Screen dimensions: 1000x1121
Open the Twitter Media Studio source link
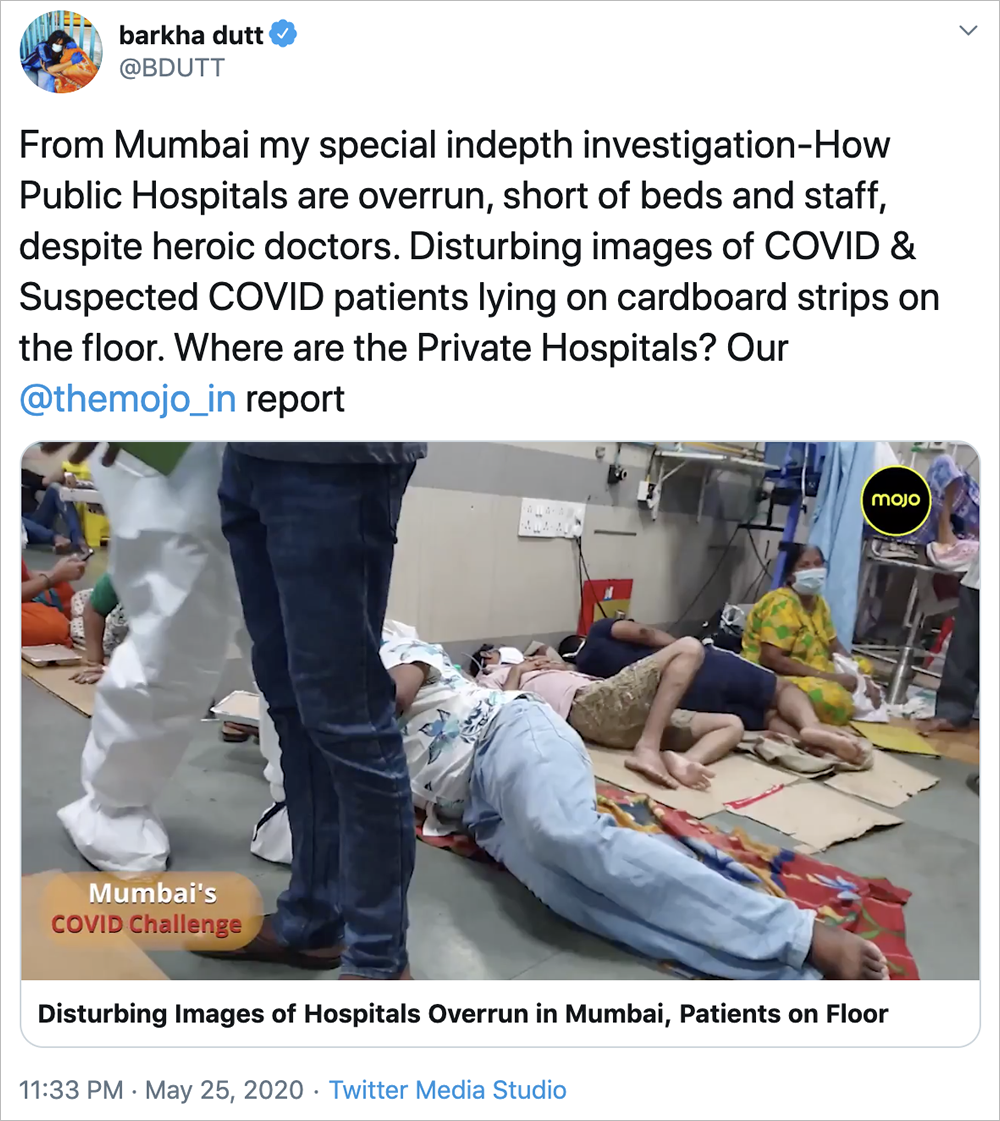pyautogui.click(x=447, y=1090)
